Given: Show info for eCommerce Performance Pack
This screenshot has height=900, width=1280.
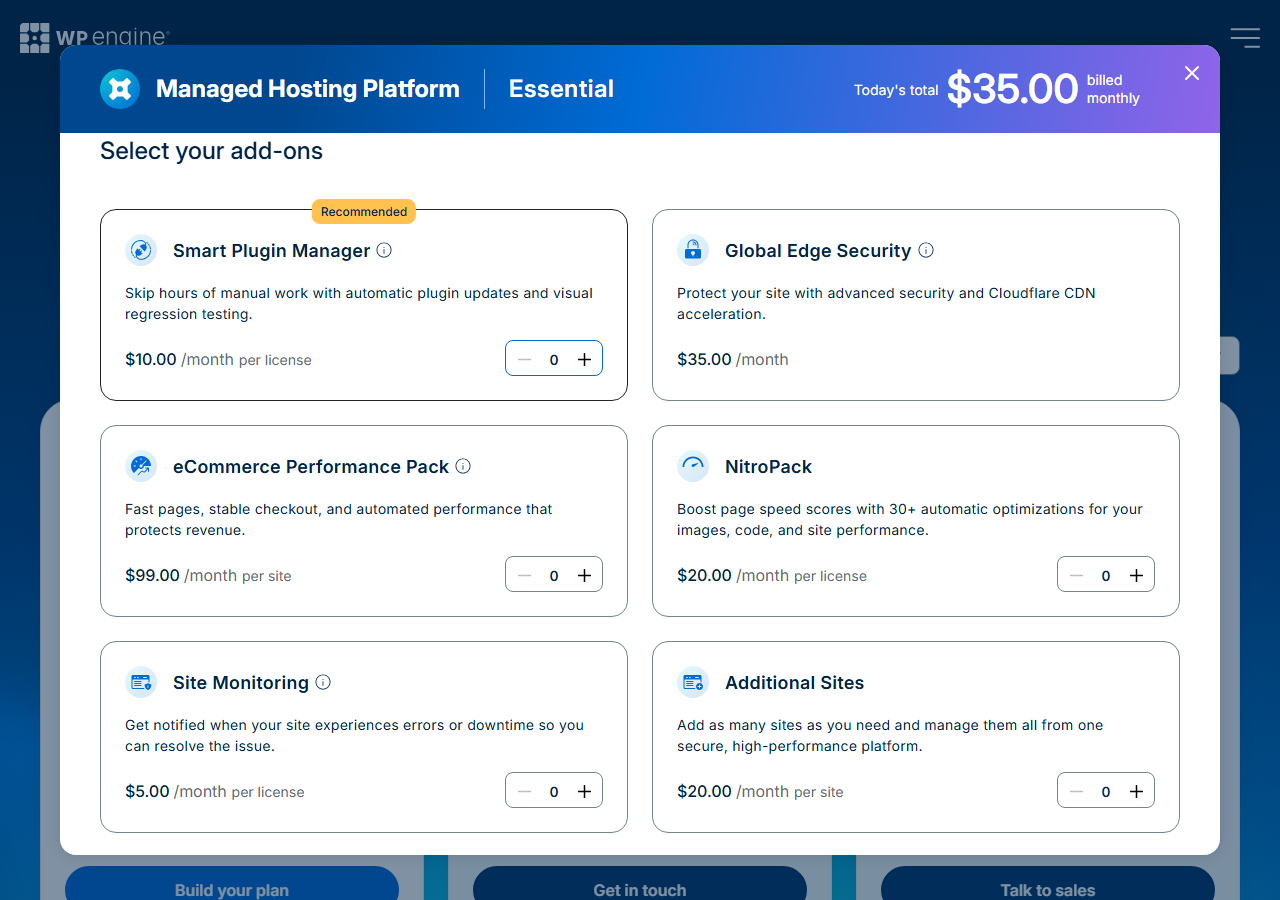Looking at the screenshot, I should coord(463,466).
